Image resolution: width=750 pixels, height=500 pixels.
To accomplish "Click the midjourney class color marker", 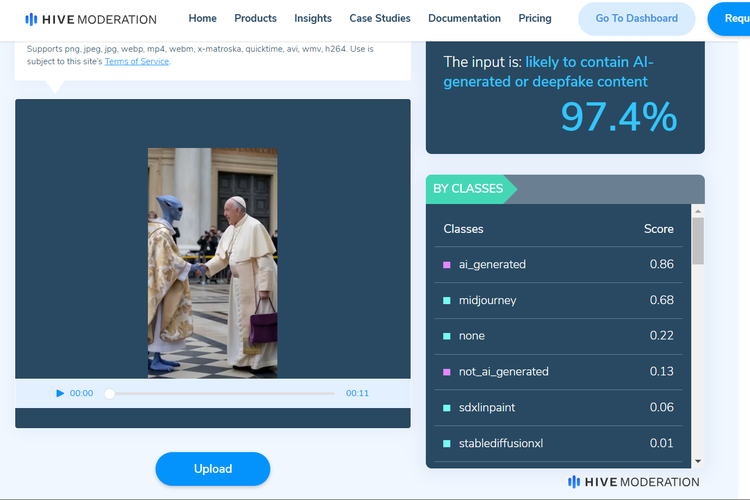I will point(447,301).
